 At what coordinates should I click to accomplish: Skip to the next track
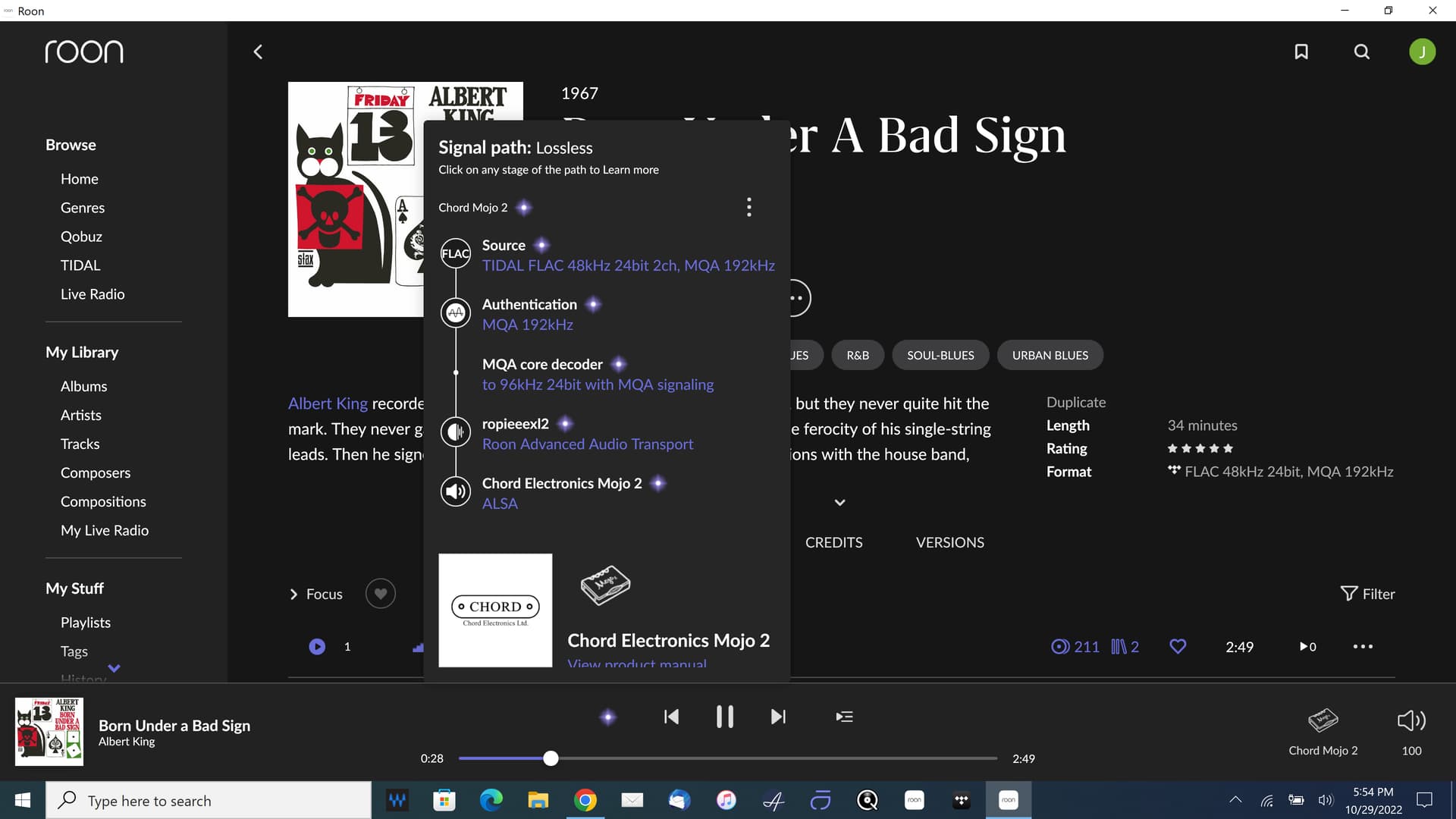[x=778, y=717]
